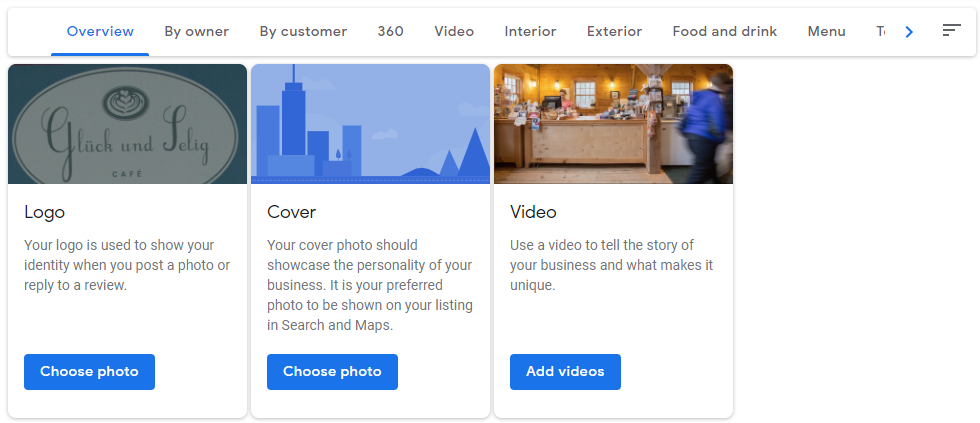Open the sort options icon
The height and width of the screenshot is (423, 980).
point(951,31)
